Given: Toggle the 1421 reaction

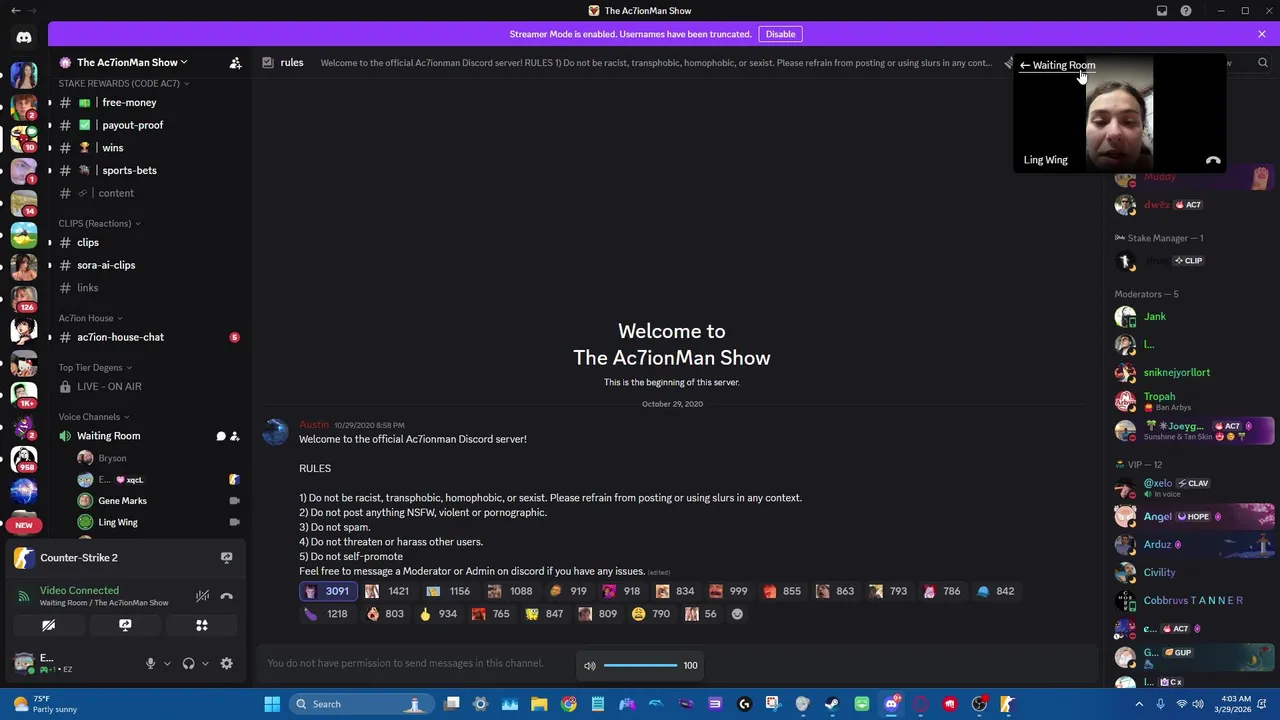Looking at the screenshot, I should click(x=387, y=591).
